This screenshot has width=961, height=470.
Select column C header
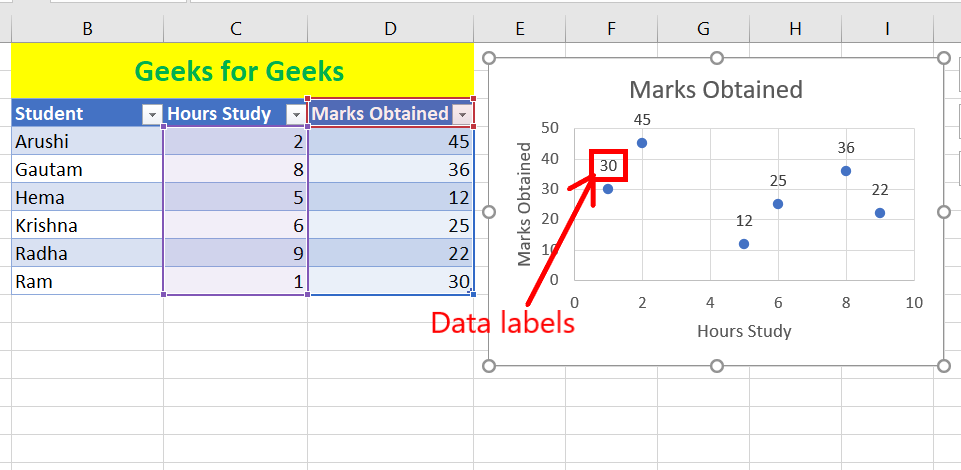[x=236, y=29]
